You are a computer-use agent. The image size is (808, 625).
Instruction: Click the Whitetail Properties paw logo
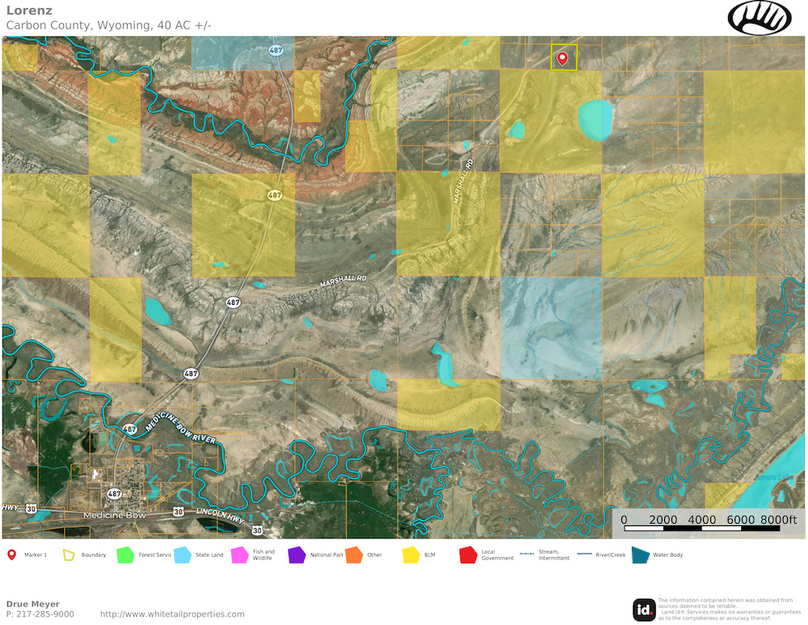pyautogui.click(x=759, y=18)
